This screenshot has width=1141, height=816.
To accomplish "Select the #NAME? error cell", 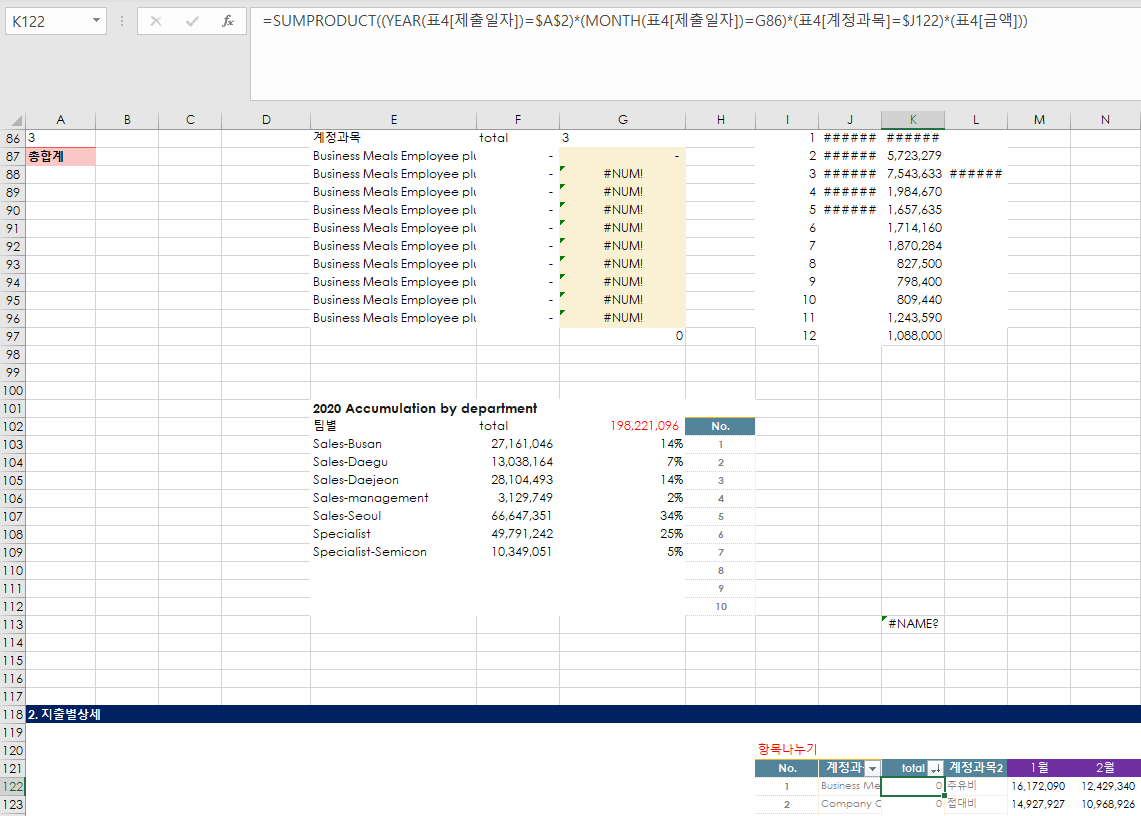I will point(913,625).
